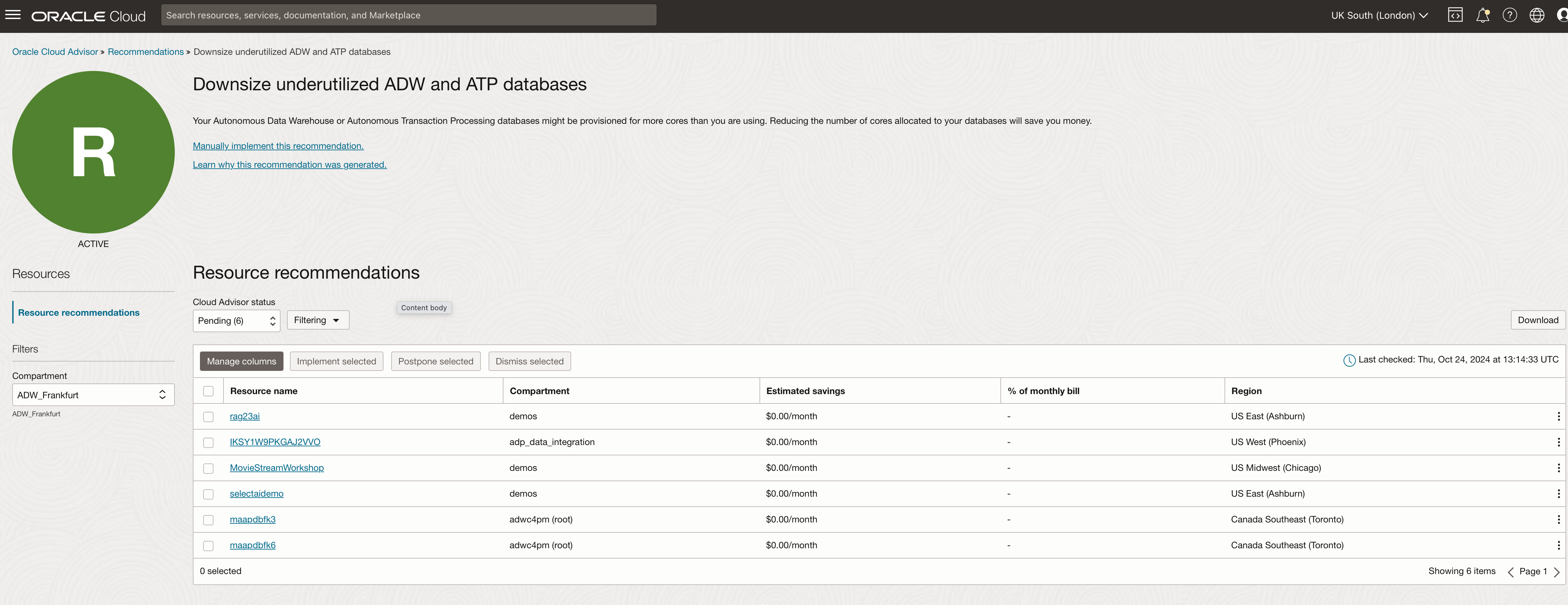Open the hamburger navigation menu
The width and height of the screenshot is (1568, 605).
(13, 15)
